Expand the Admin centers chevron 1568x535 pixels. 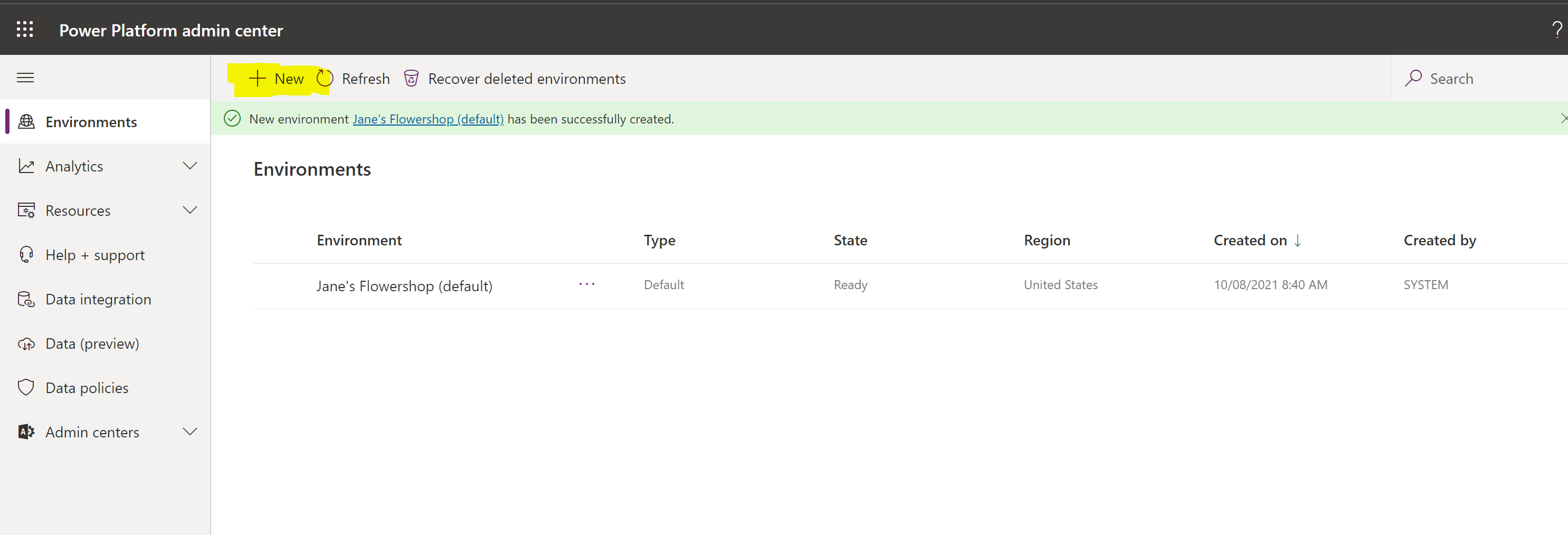point(190,432)
